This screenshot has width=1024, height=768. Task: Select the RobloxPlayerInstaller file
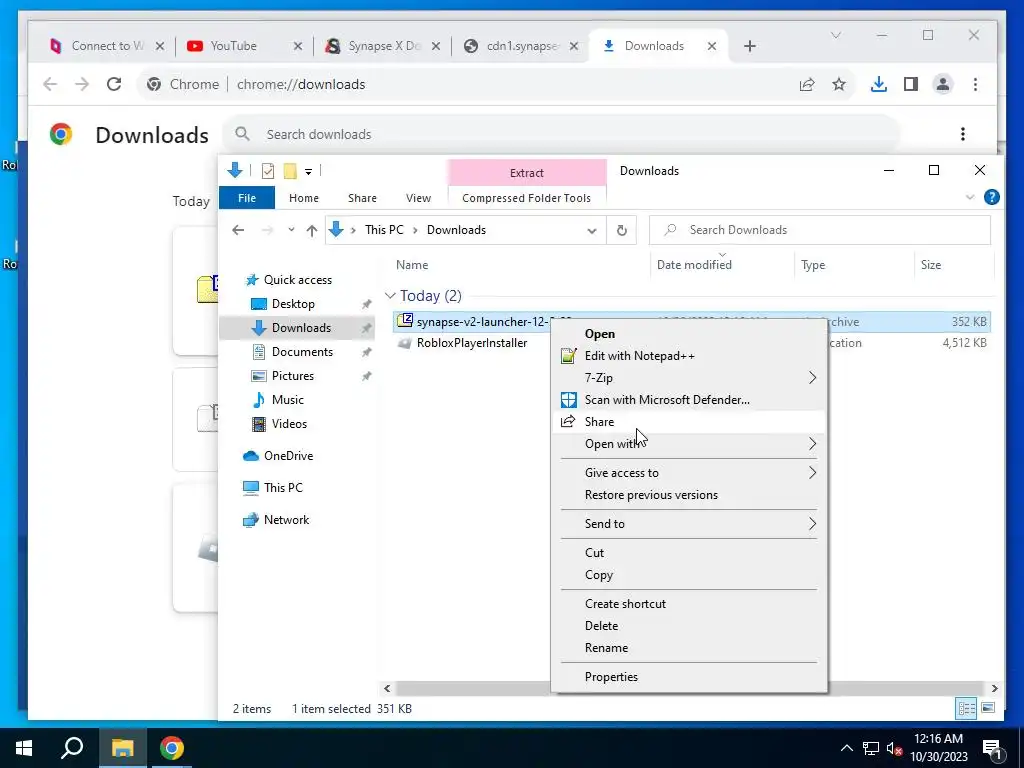[472, 343]
